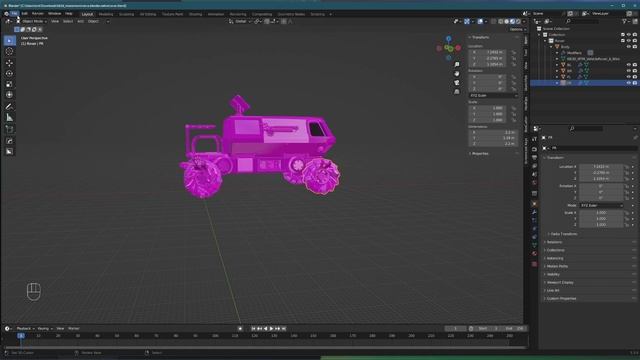640x360 pixels.
Task: Open the File menu
Action: (x=14, y=13)
